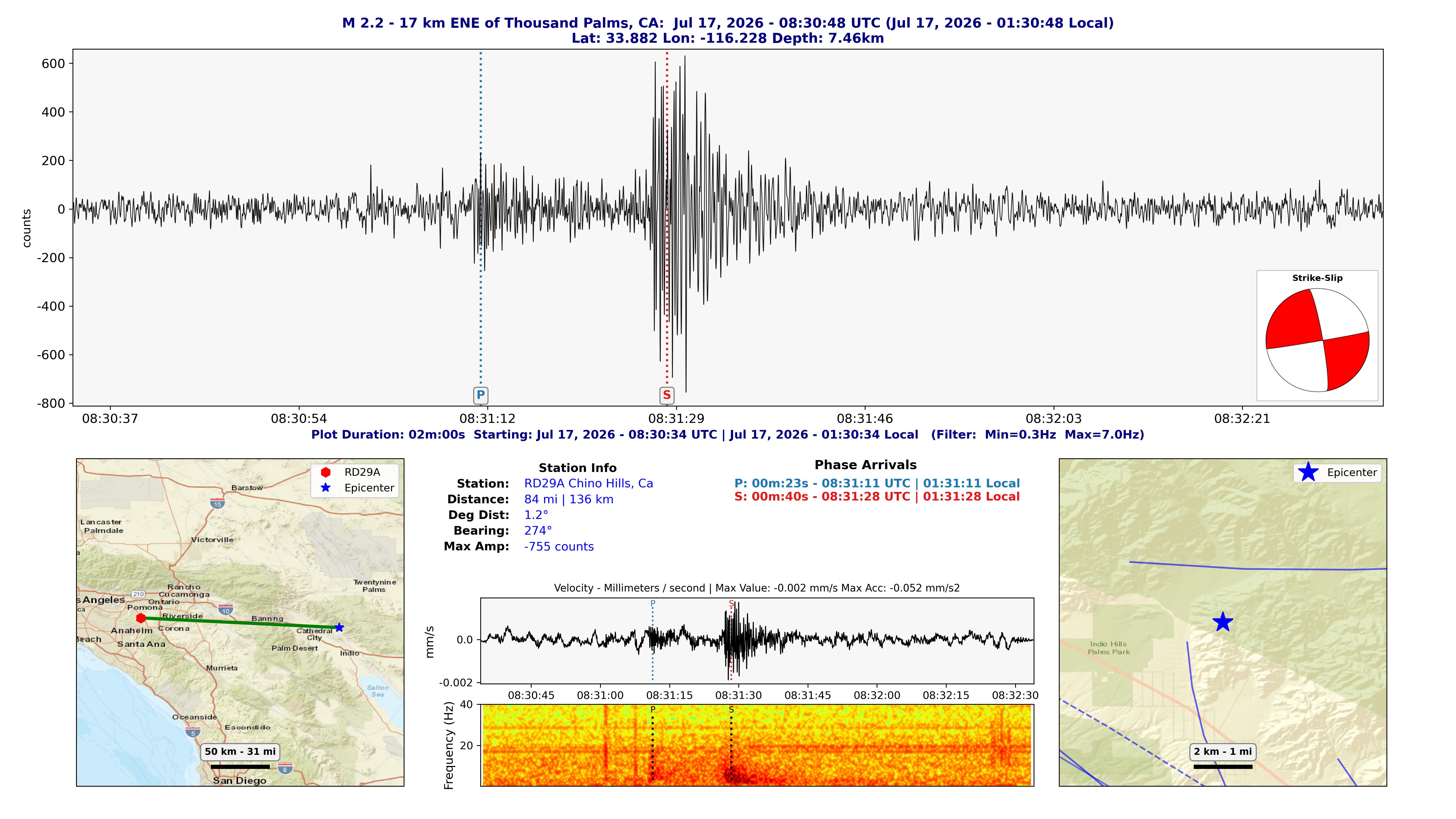Click the blue epicenter star by Indio Hills Palms Park
This screenshot has width=1456, height=819.
[x=1223, y=622]
